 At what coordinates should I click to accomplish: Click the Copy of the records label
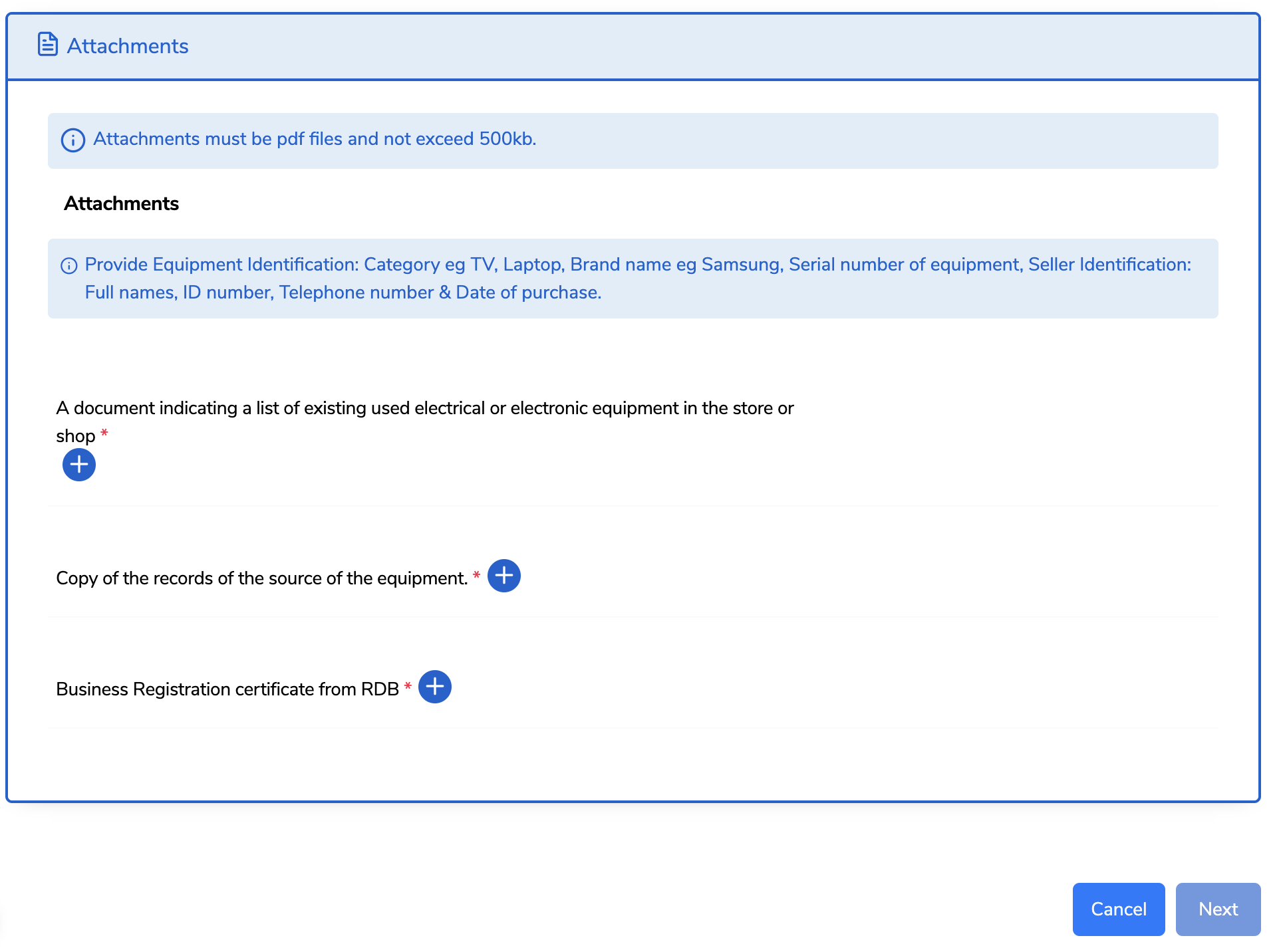(262, 578)
